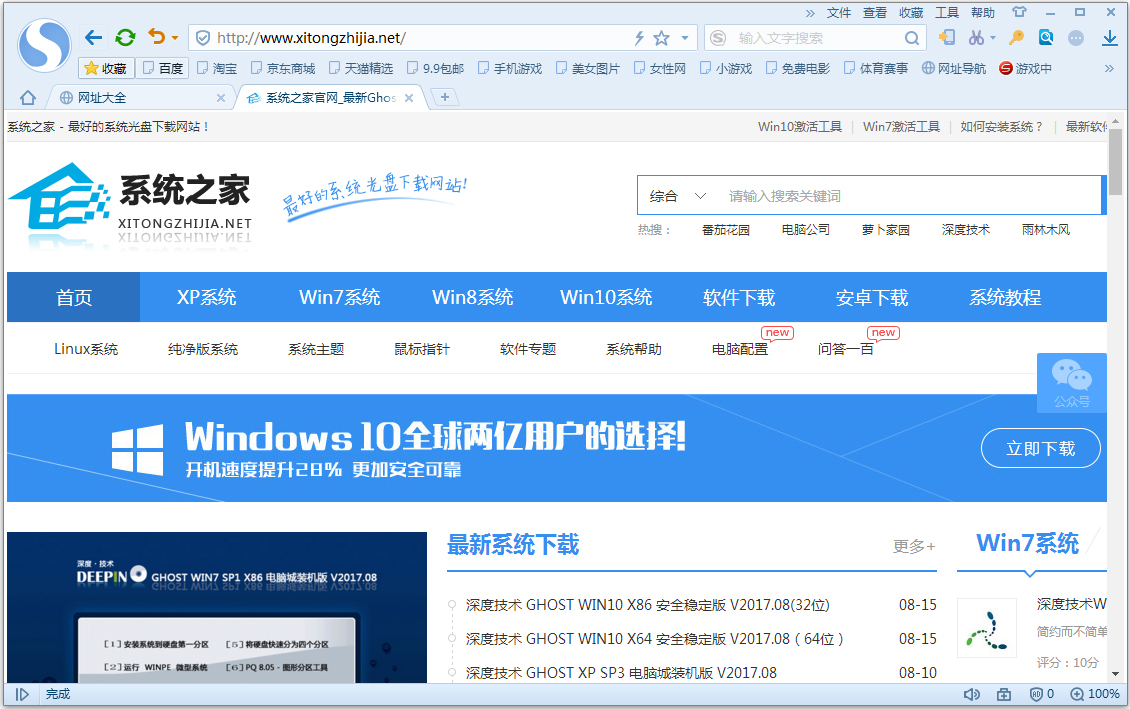Open the screenshot scissors tool
Image resolution: width=1130 pixels, height=709 pixels.
[x=976, y=37]
